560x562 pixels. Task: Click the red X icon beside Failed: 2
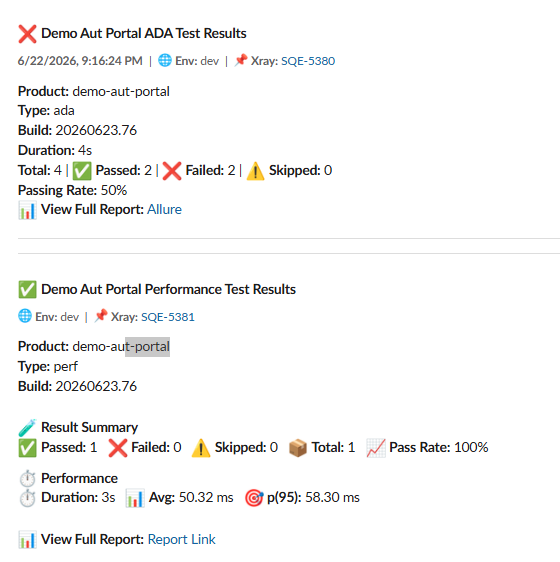[172, 171]
